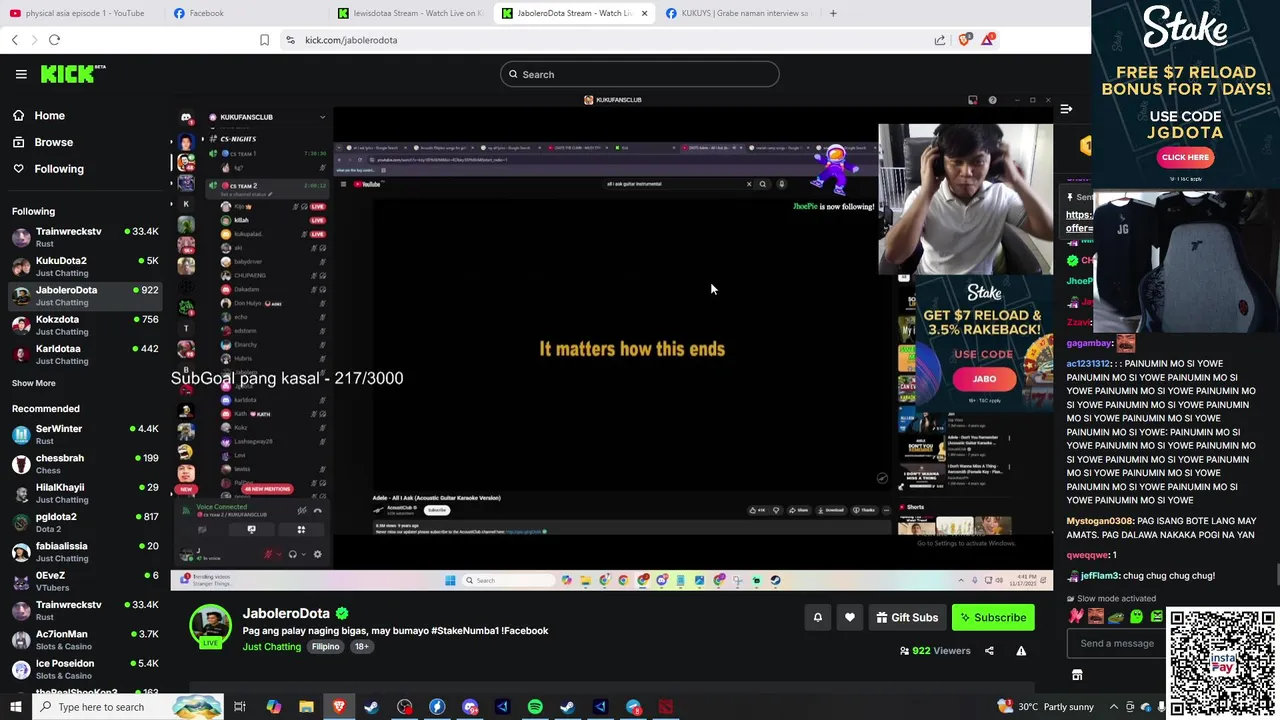The width and height of the screenshot is (1280, 720).
Task: Open Dota 2 from the taskbar
Action: pos(666,707)
